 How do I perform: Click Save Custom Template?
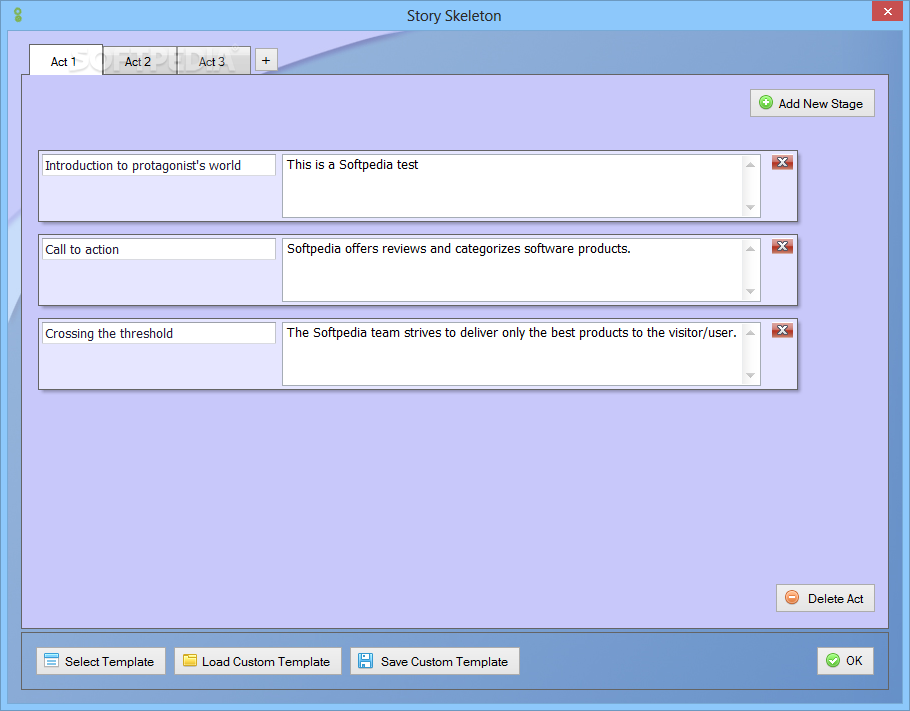(x=435, y=662)
